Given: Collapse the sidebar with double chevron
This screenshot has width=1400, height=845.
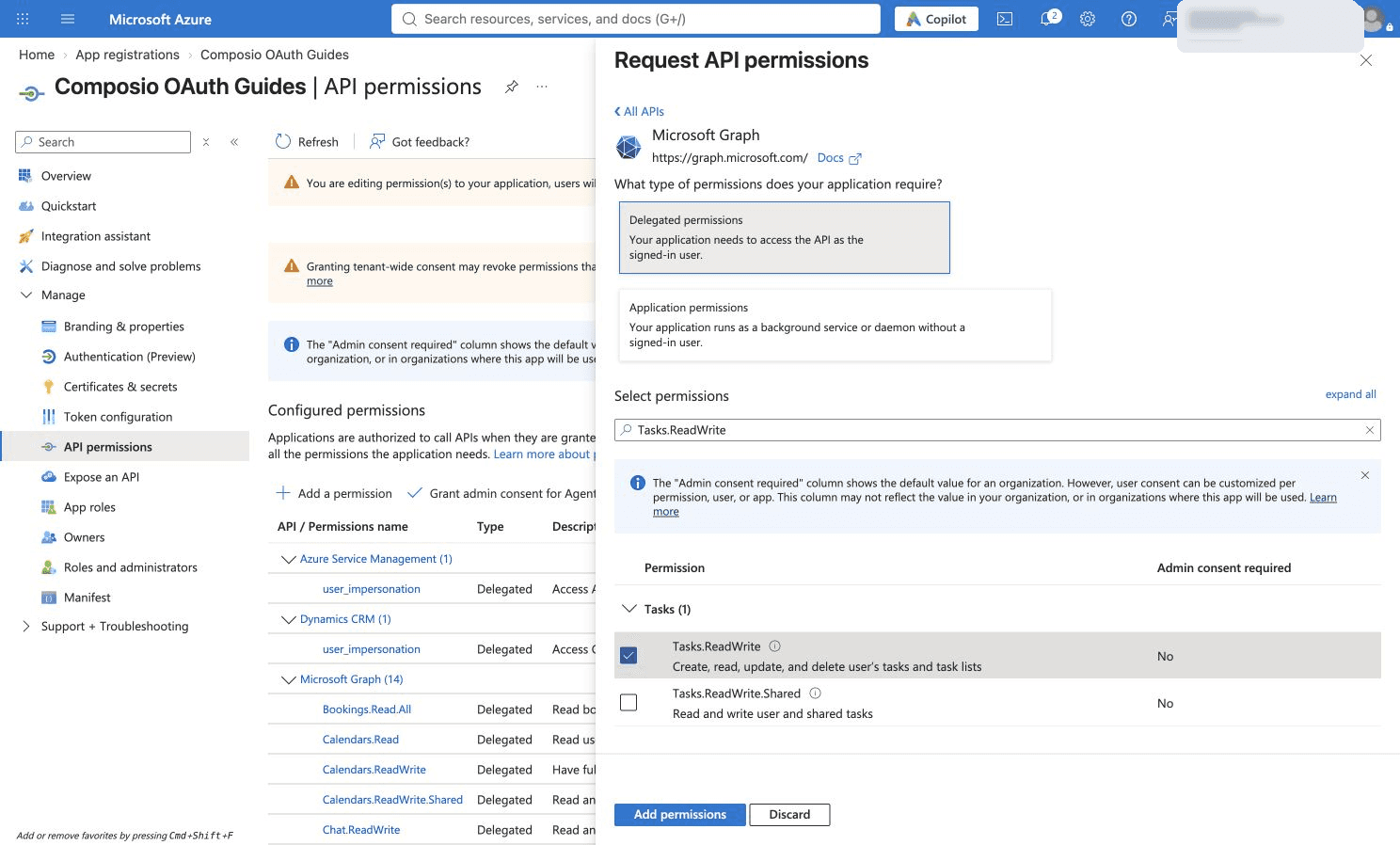Looking at the screenshot, I should pyautogui.click(x=234, y=142).
